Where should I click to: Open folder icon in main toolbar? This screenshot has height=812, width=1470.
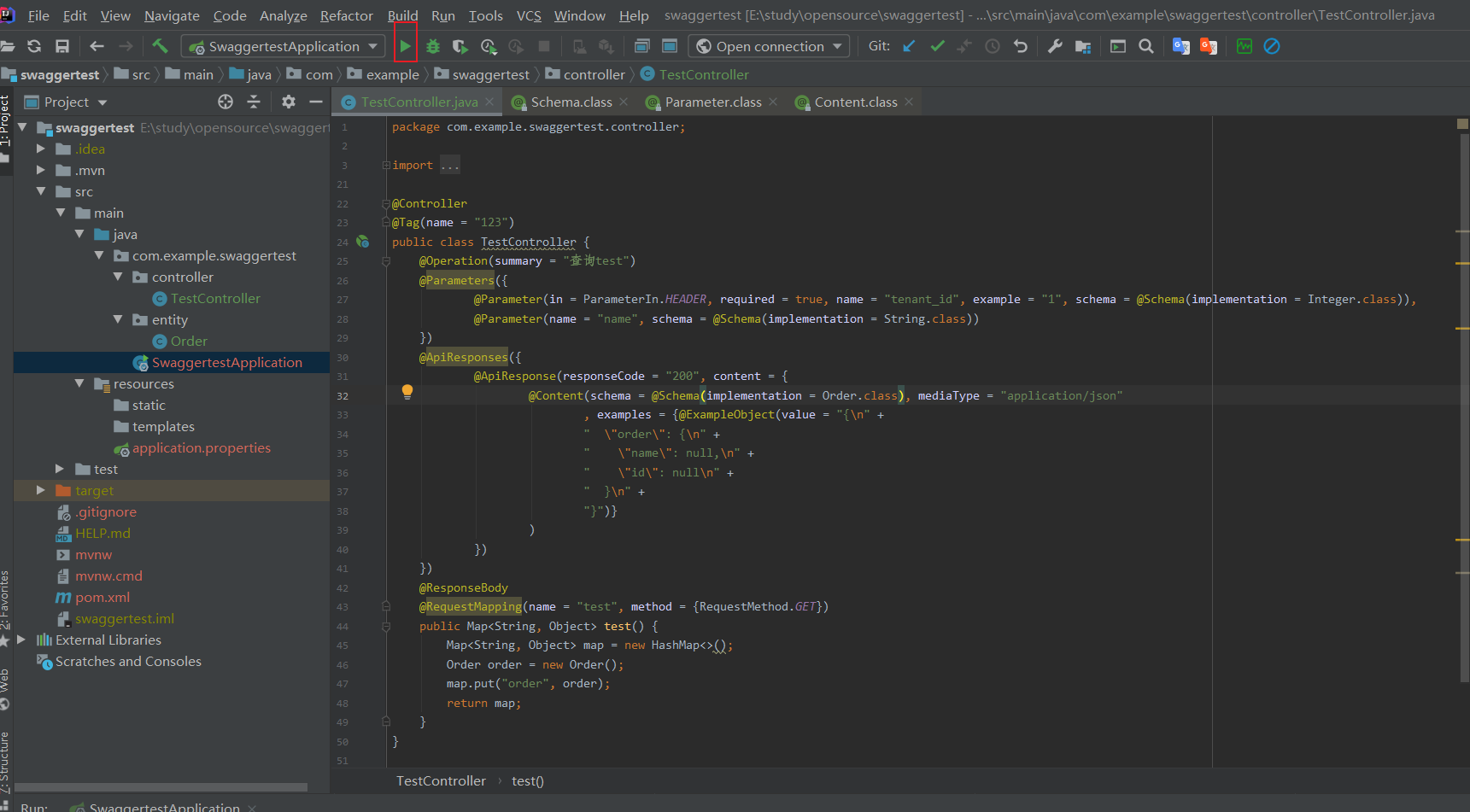(8, 46)
